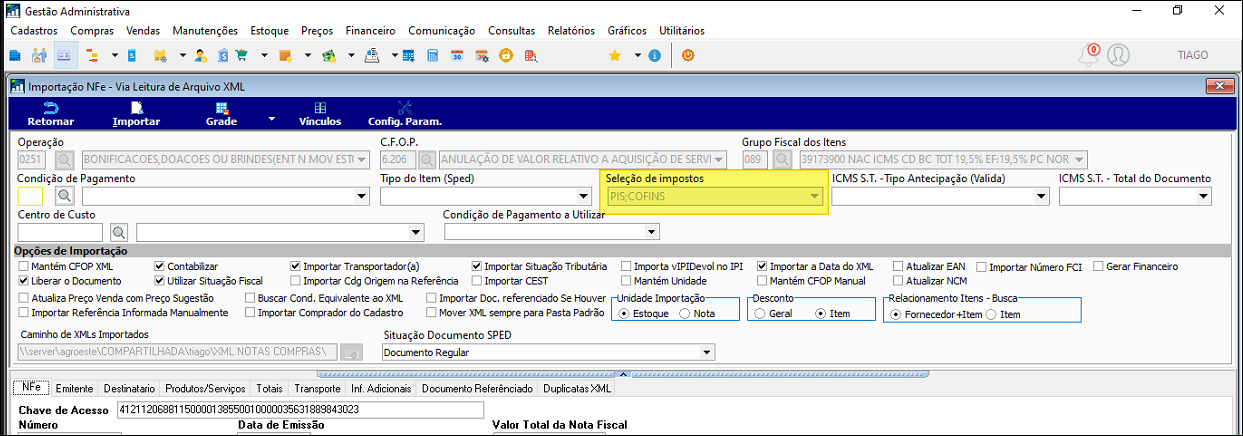Click the orange power exit icon
The width and height of the screenshot is (1243, 436).
coord(688,55)
